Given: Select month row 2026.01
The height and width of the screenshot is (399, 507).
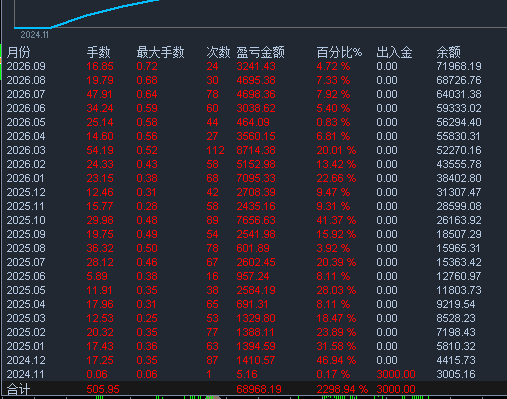Looking at the screenshot, I should pos(253,178).
